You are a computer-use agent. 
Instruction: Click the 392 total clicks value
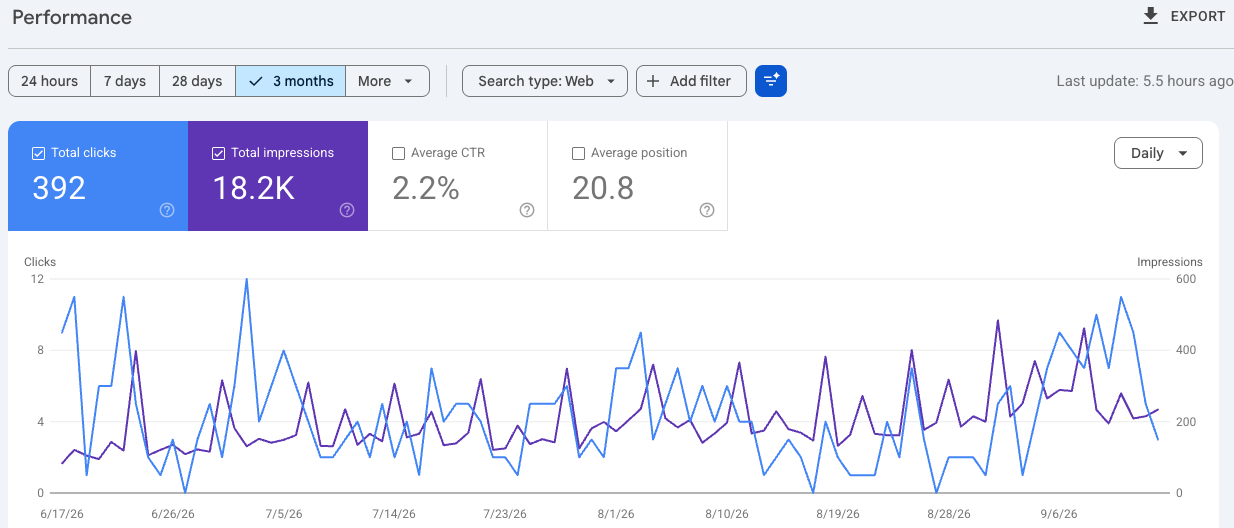pos(59,188)
